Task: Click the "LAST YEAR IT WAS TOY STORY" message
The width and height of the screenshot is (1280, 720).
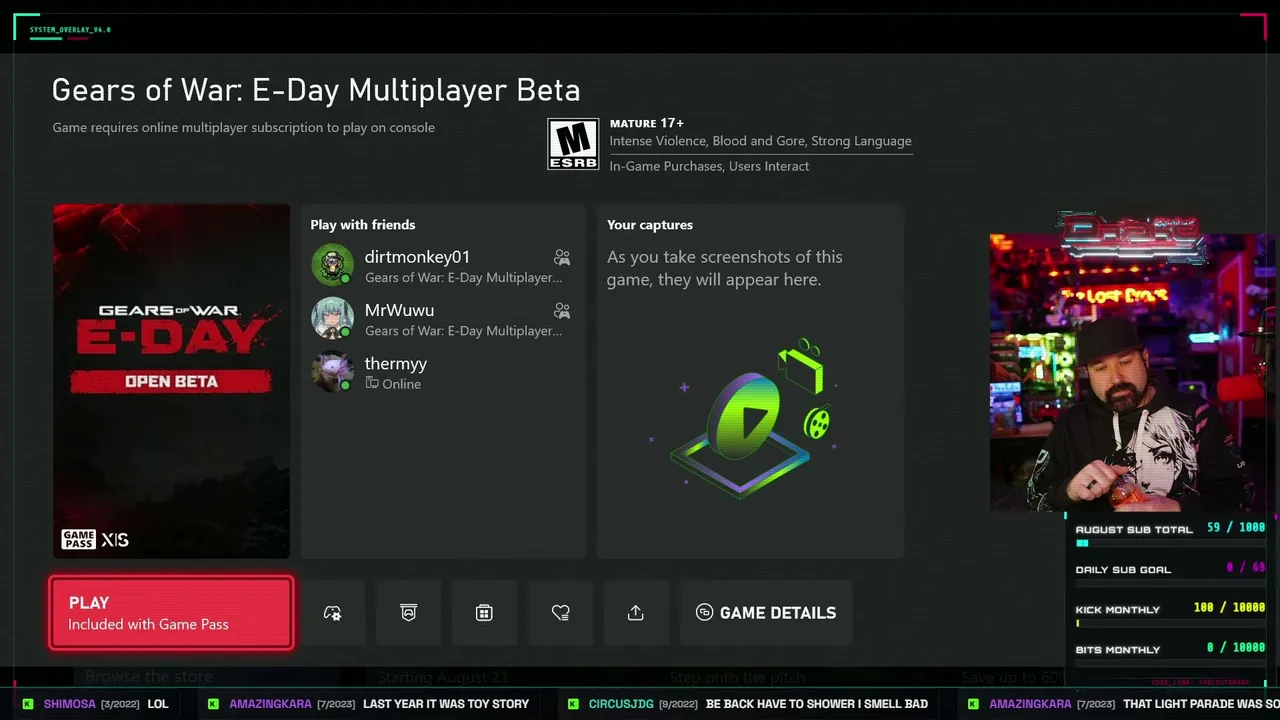Action: [x=446, y=704]
